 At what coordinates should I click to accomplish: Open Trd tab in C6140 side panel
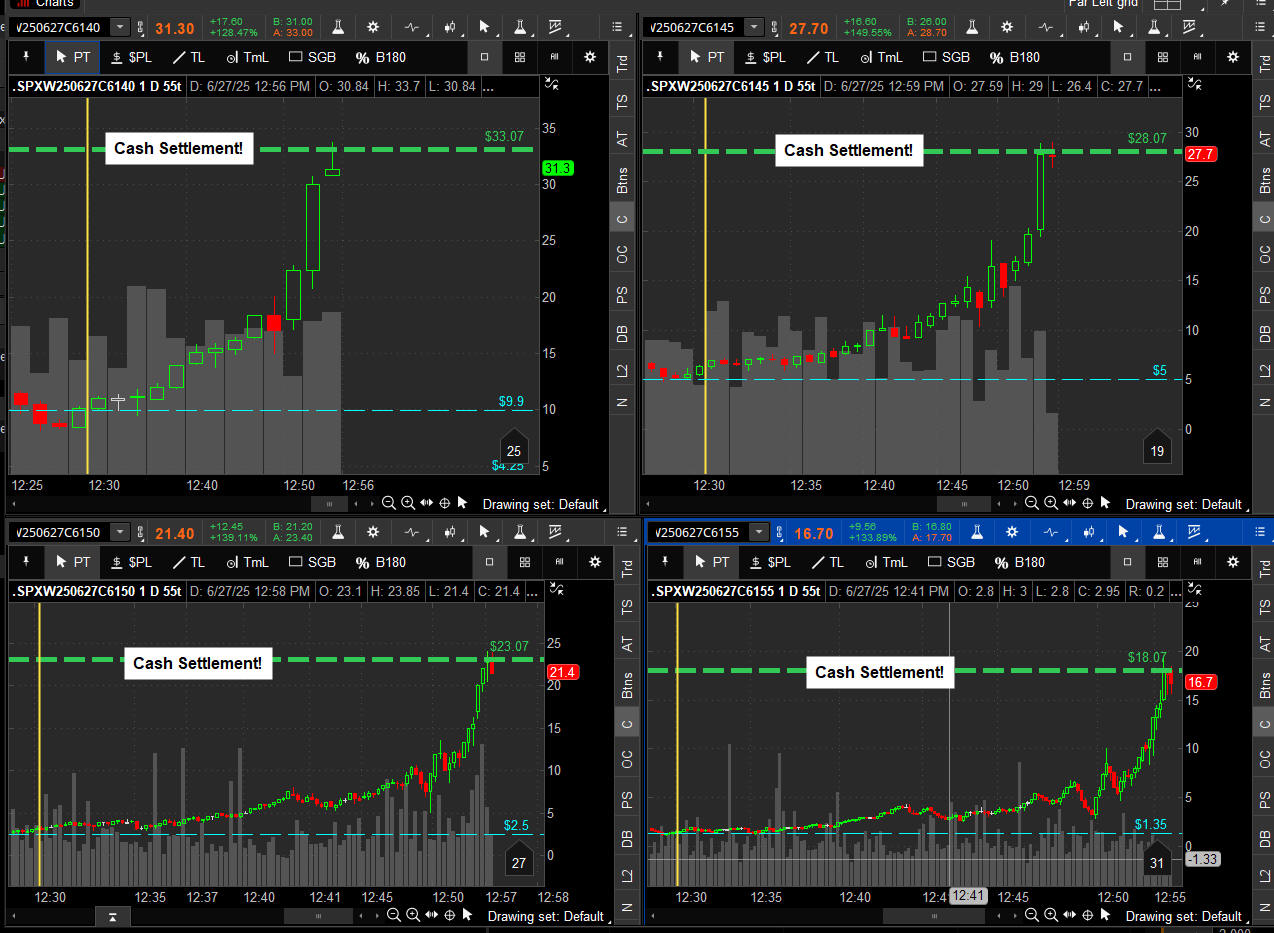coord(623,65)
